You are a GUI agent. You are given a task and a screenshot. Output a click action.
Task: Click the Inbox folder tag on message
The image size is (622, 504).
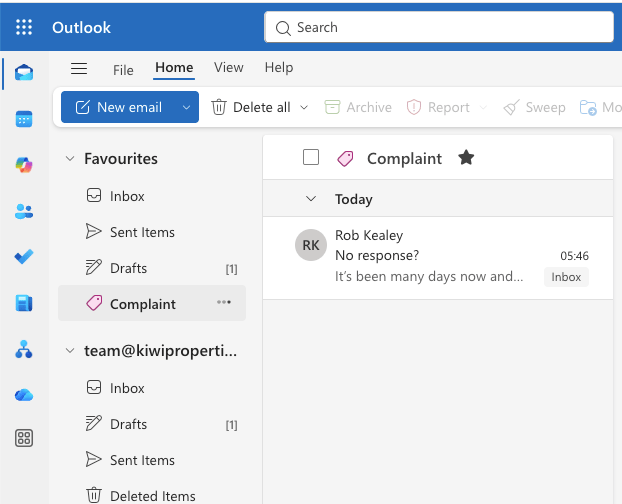click(x=566, y=277)
